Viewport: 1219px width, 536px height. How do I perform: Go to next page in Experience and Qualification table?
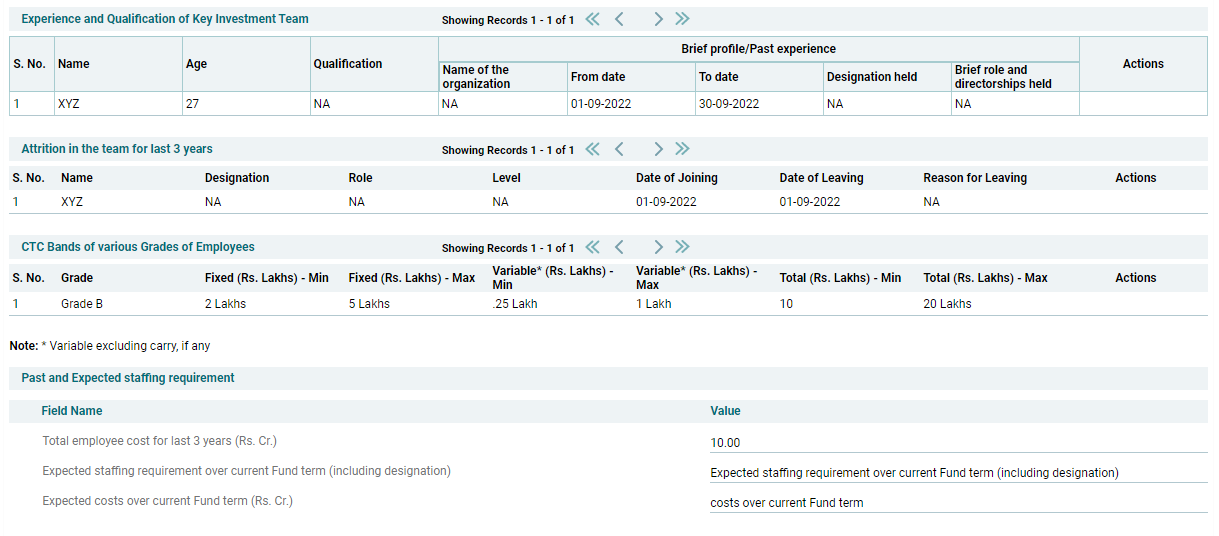[658, 19]
